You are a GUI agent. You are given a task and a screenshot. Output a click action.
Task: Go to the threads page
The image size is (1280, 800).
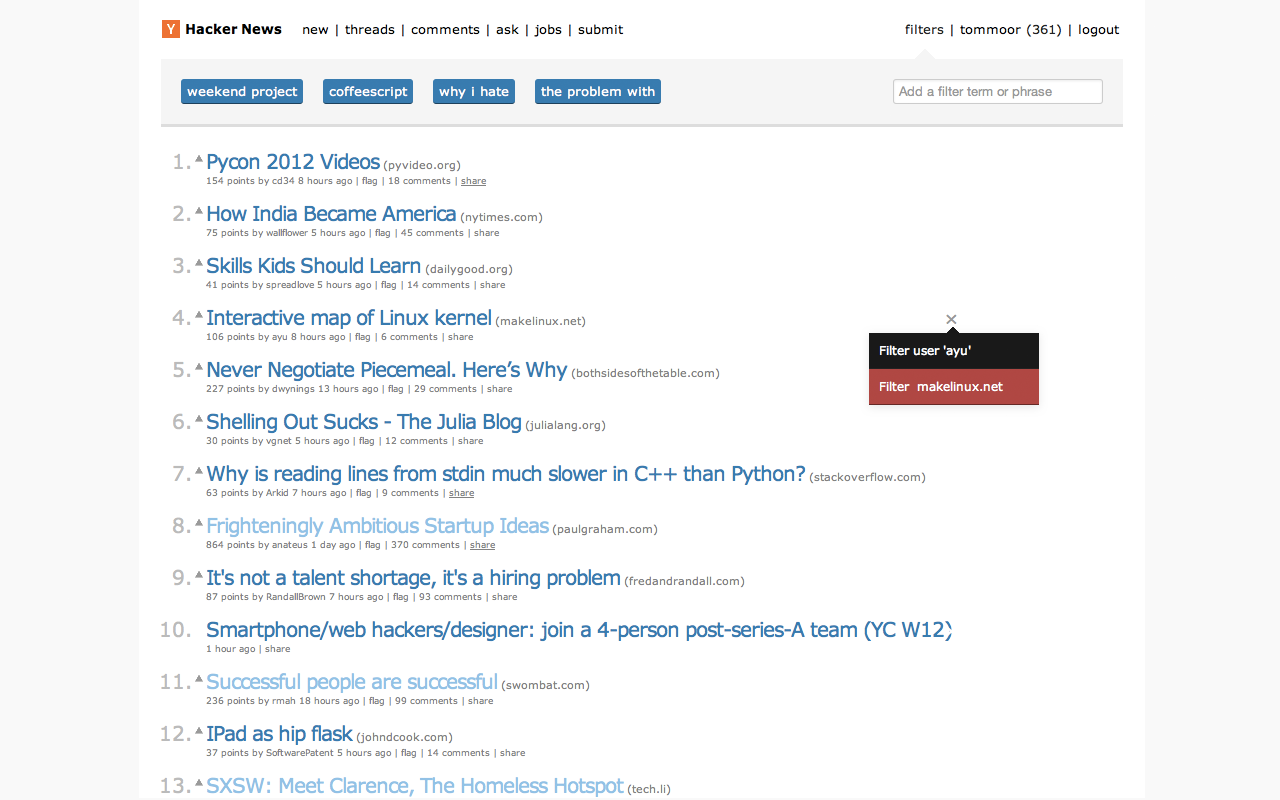click(370, 30)
